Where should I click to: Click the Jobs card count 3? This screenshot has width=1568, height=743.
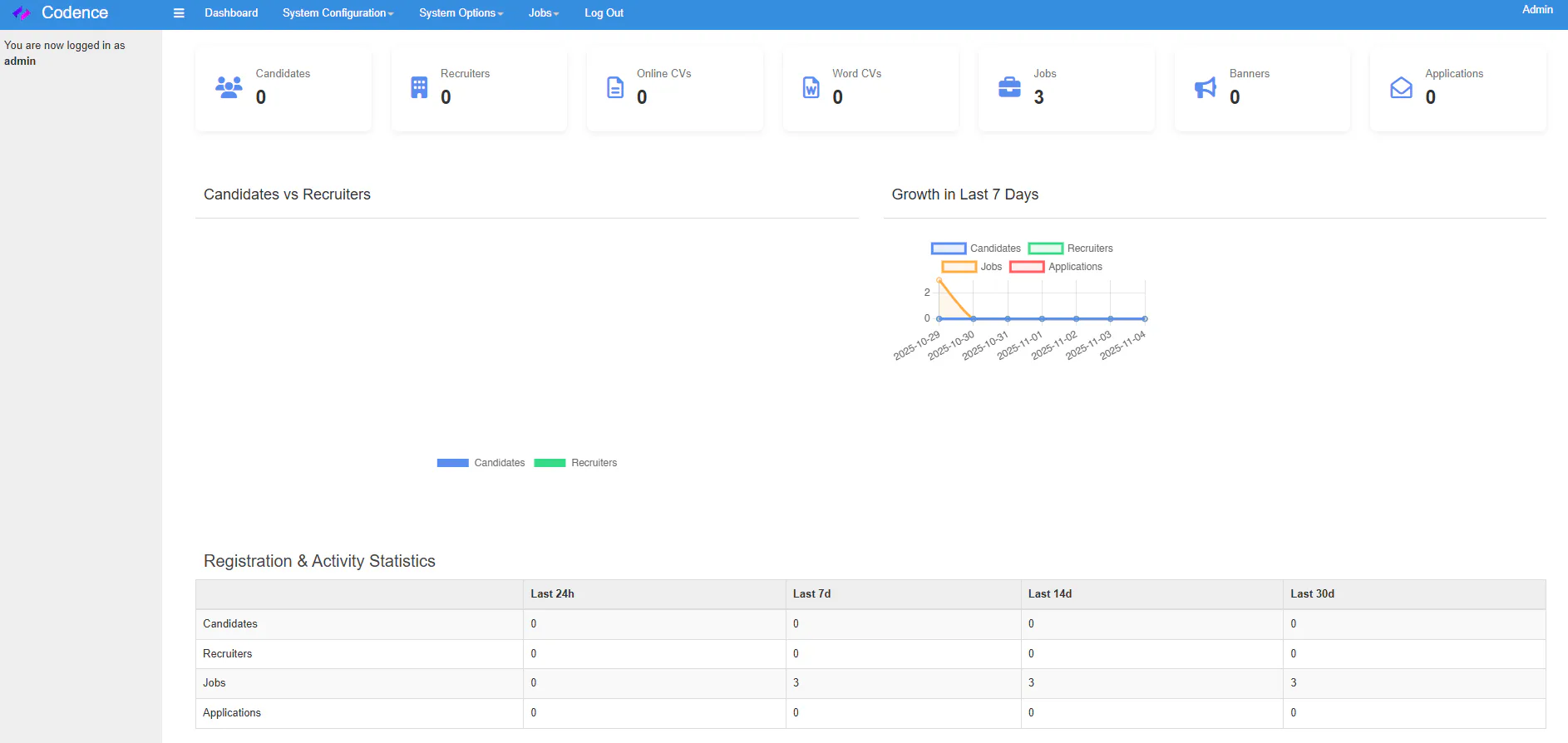point(1039,97)
